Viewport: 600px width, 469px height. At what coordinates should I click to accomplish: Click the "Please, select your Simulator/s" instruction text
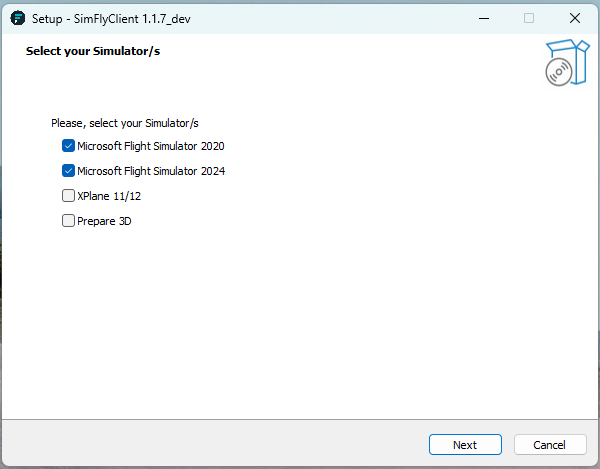click(125, 123)
